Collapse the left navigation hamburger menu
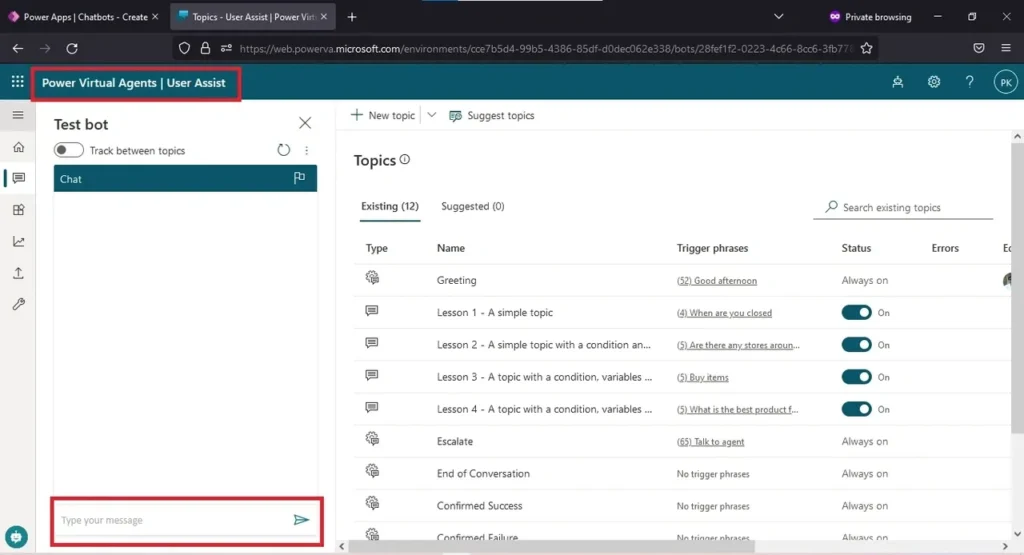Screen dimensions: 1024x555 (18, 115)
